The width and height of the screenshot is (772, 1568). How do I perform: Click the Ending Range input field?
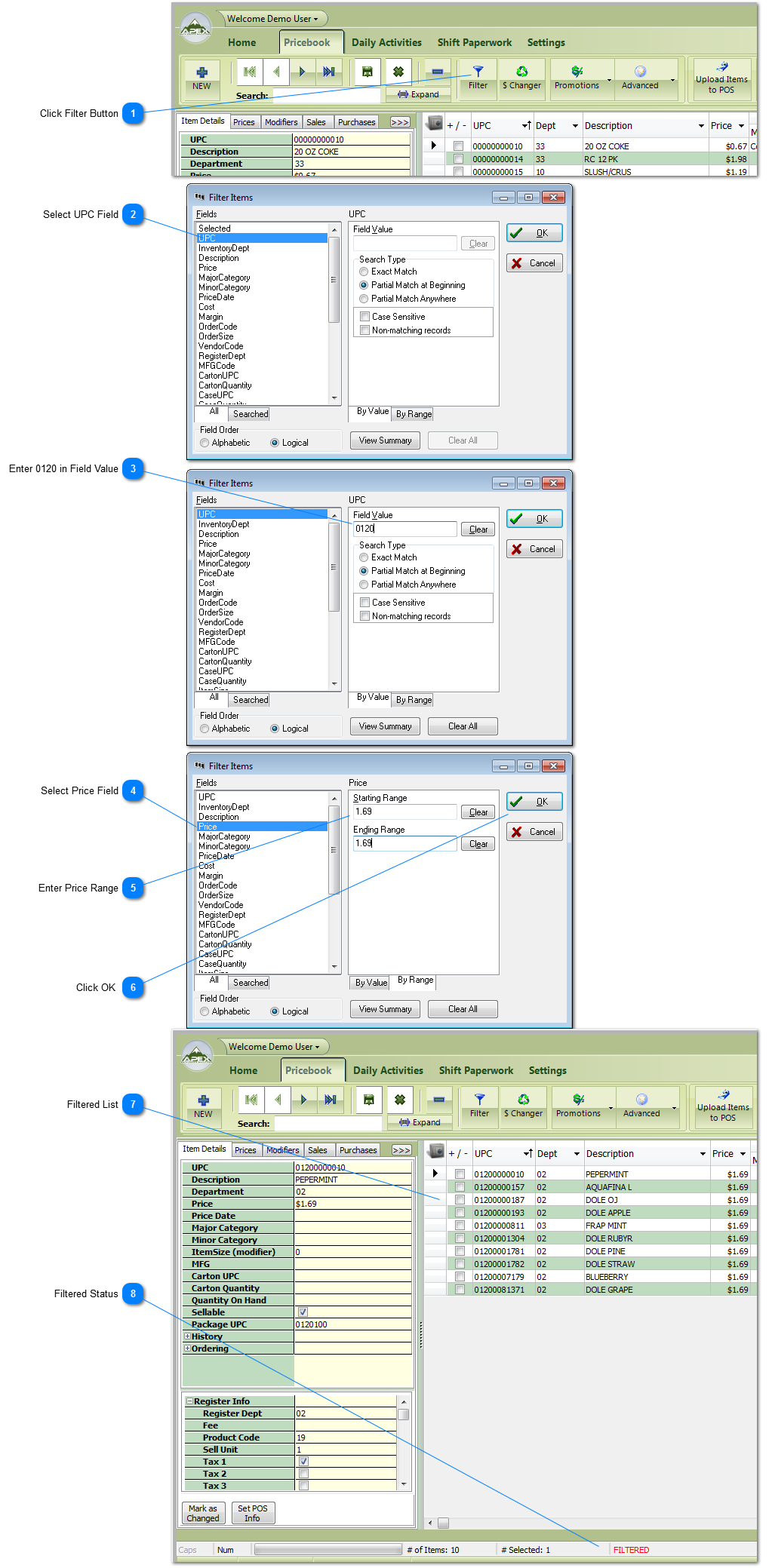(405, 843)
